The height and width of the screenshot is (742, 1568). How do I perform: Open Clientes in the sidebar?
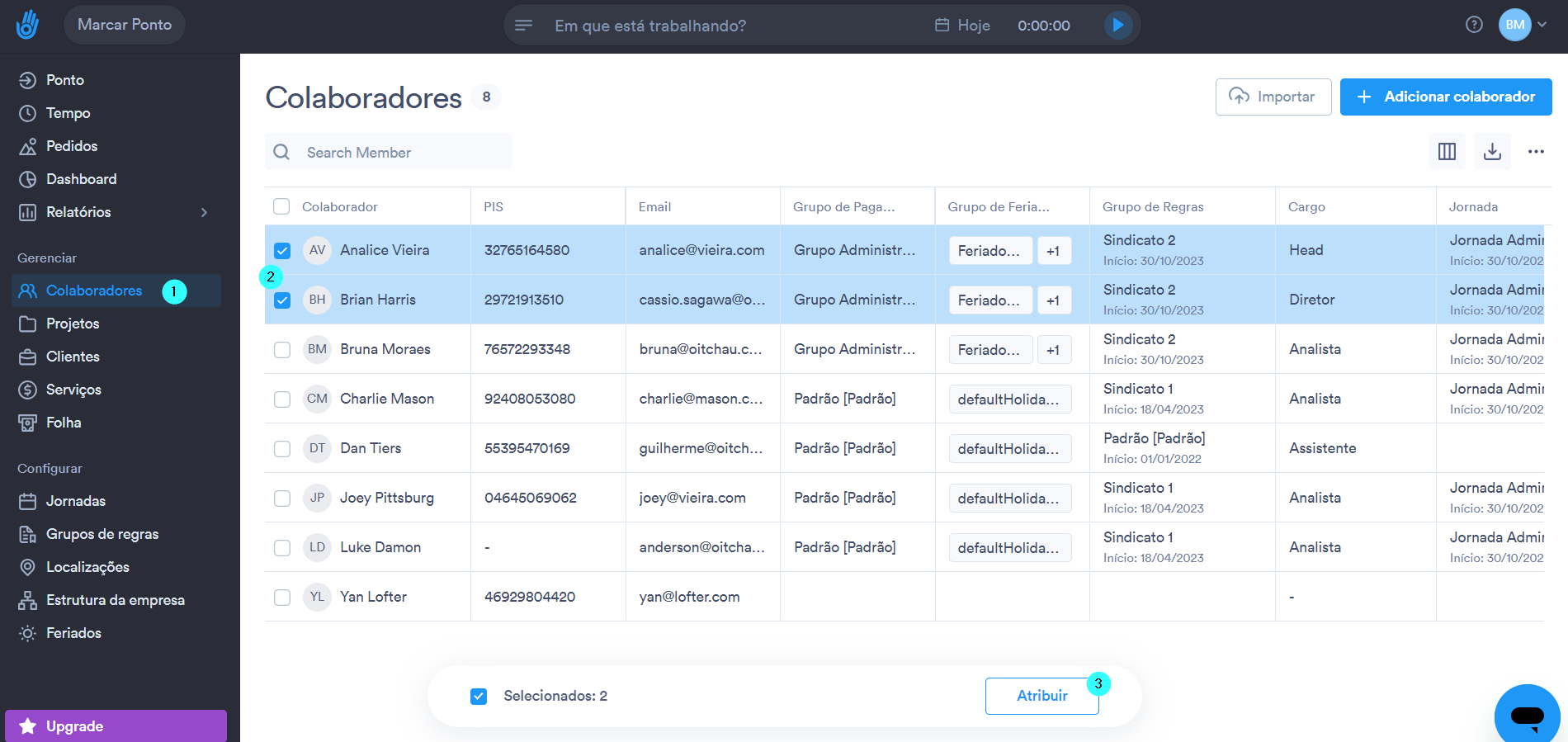point(73,357)
